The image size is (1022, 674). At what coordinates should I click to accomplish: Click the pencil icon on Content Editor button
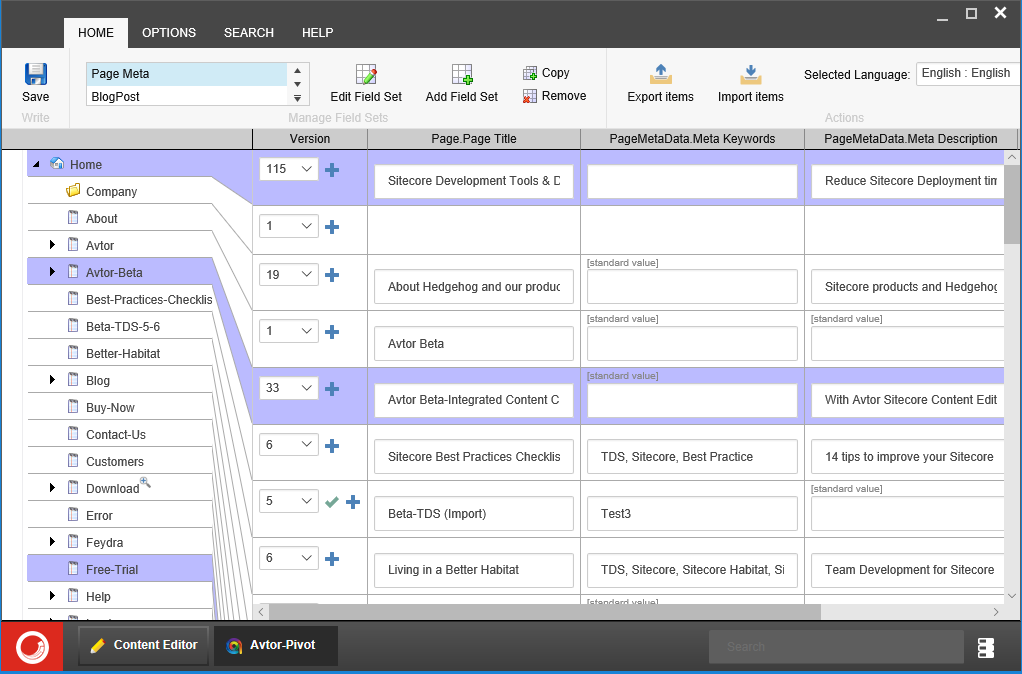pyautogui.click(x=97, y=645)
